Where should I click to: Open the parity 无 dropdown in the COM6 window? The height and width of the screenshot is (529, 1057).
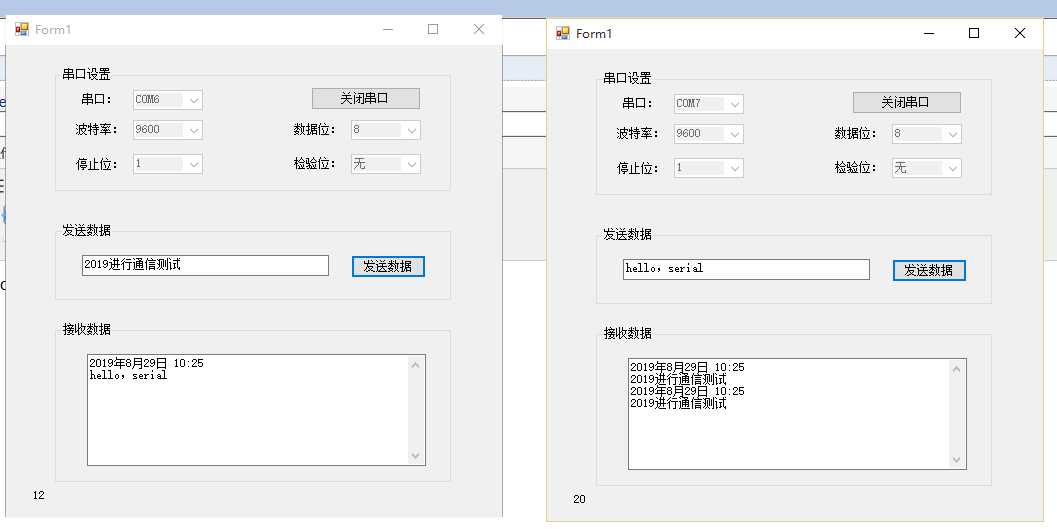coord(386,164)
